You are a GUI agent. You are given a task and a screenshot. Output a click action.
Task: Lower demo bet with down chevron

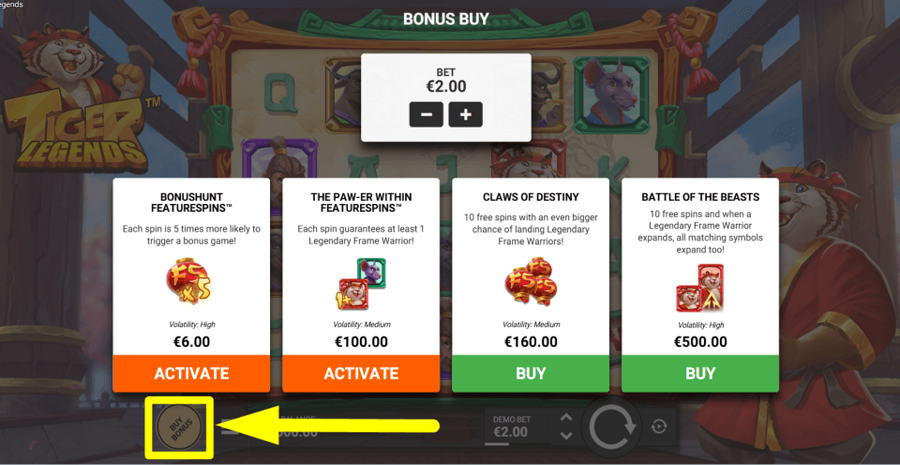[566, 437]
